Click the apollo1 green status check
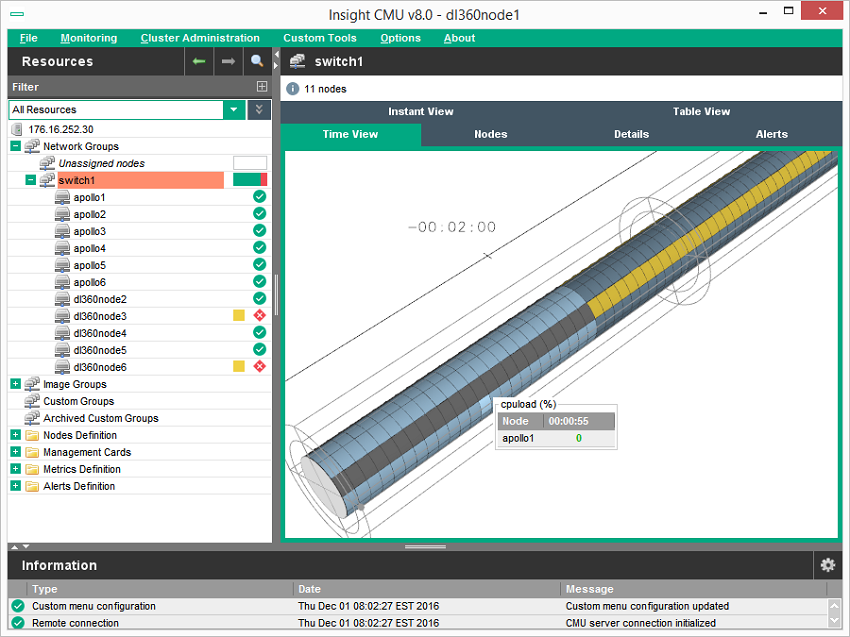The image size is (850, 637). [x=260, y=197]
